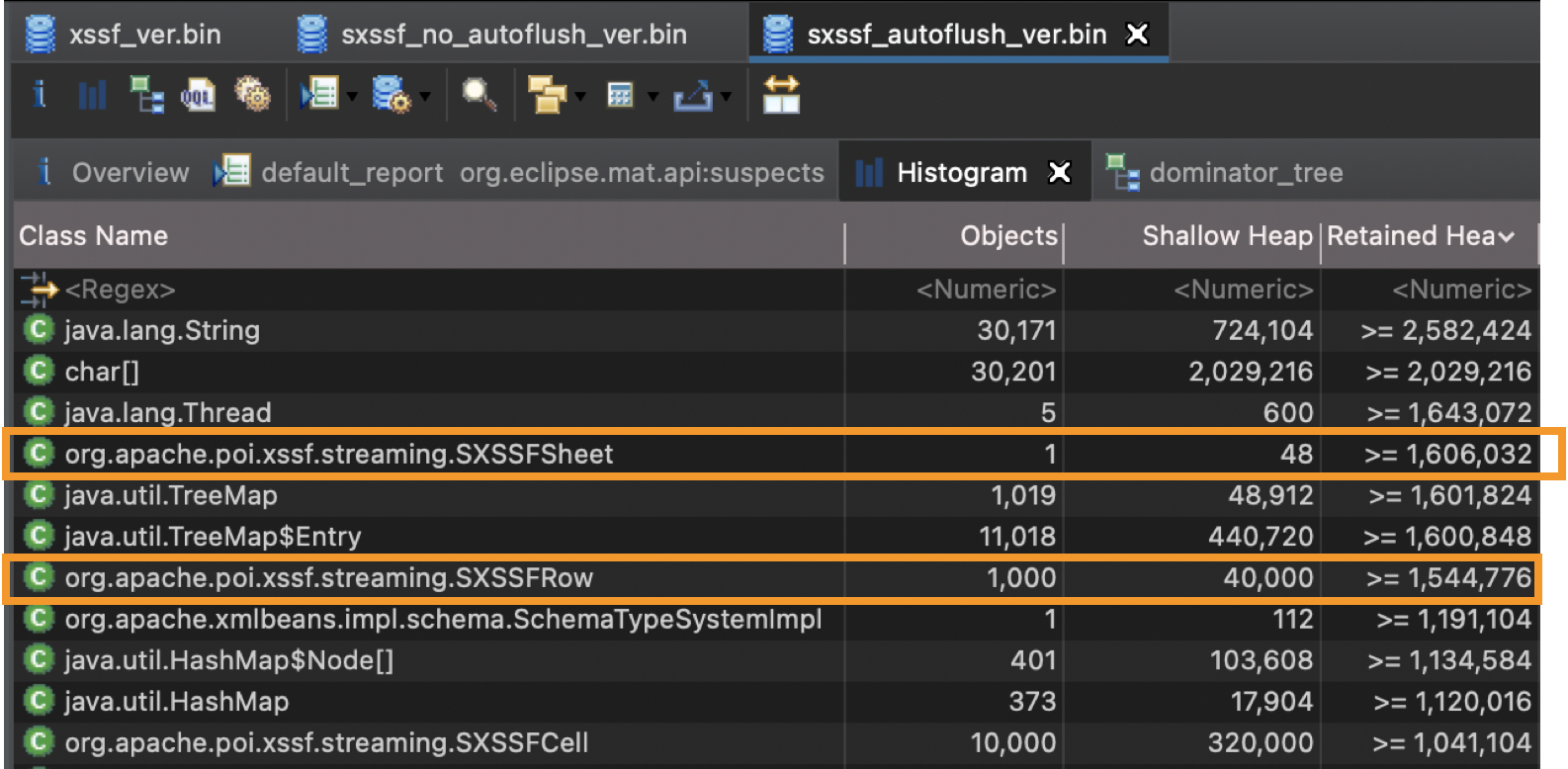Close the Histogram tab
The height and width of the screenshot is (769, 1568).
[1060, 173]
